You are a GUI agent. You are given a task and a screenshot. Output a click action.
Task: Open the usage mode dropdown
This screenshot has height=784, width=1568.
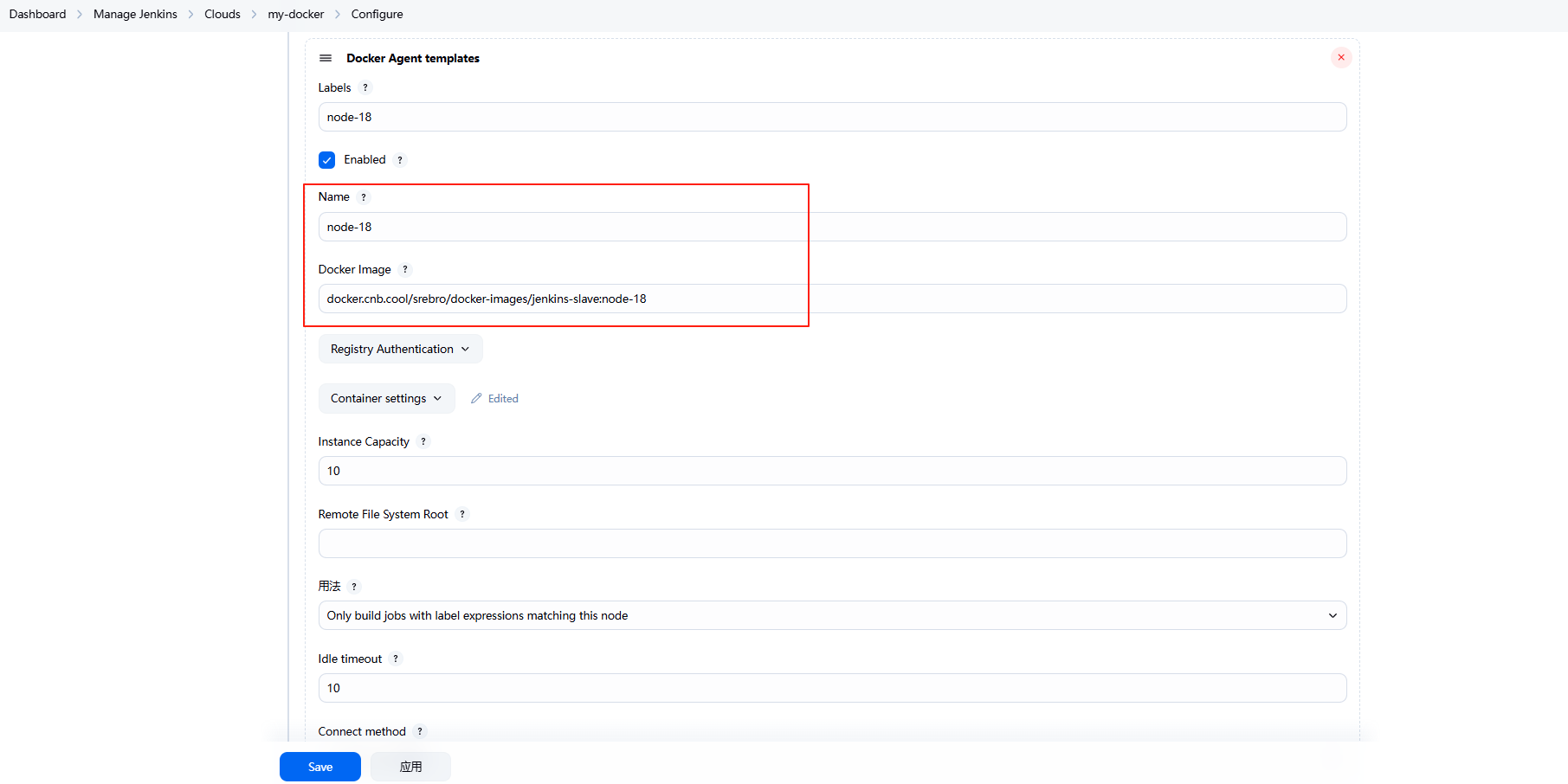(x=831, y=616)
